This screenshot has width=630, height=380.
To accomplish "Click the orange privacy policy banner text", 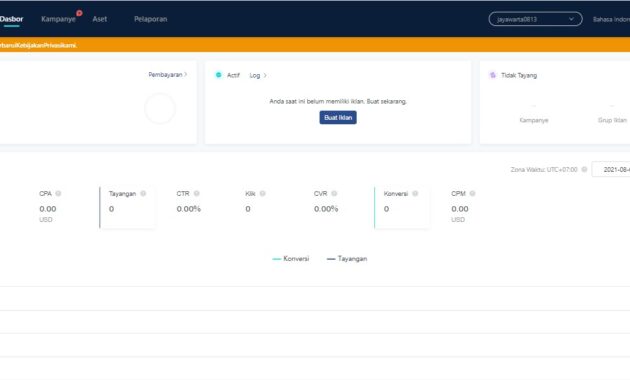I will 38,45.
